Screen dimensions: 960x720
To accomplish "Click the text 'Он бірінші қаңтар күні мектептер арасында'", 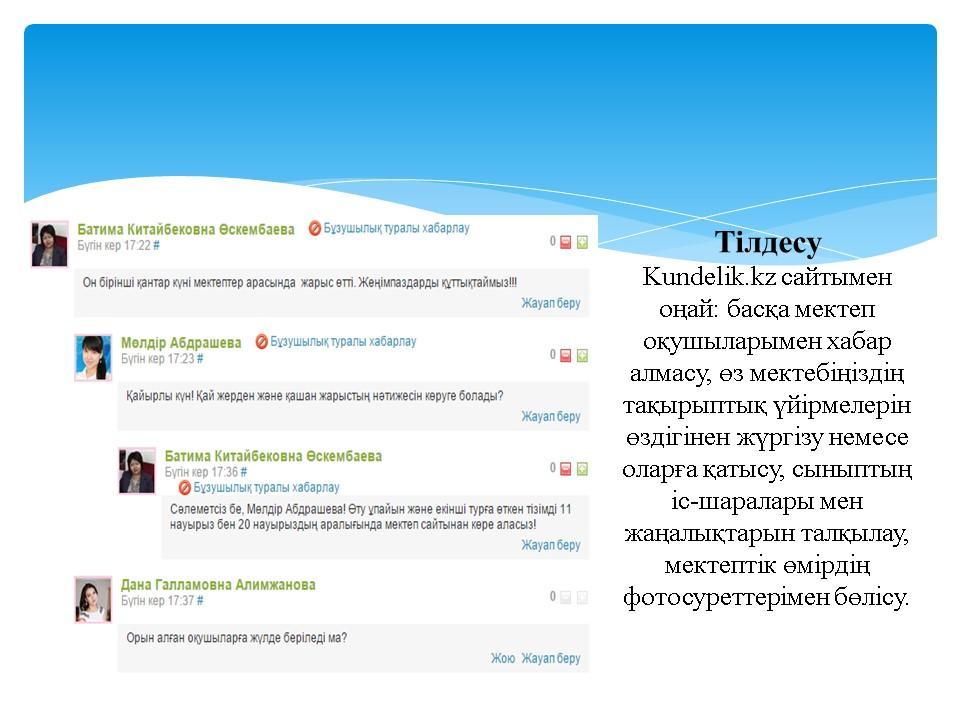I will (x=189, y=283).
